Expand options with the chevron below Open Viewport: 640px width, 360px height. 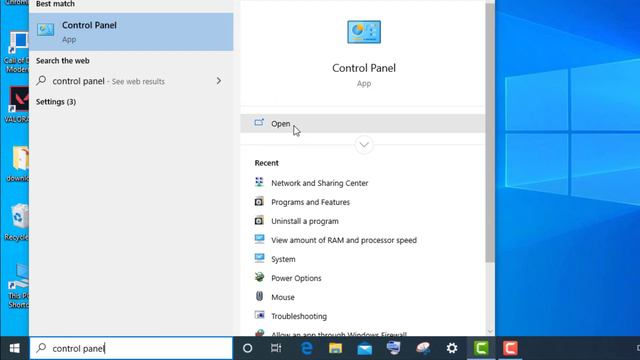pos(364,144)
